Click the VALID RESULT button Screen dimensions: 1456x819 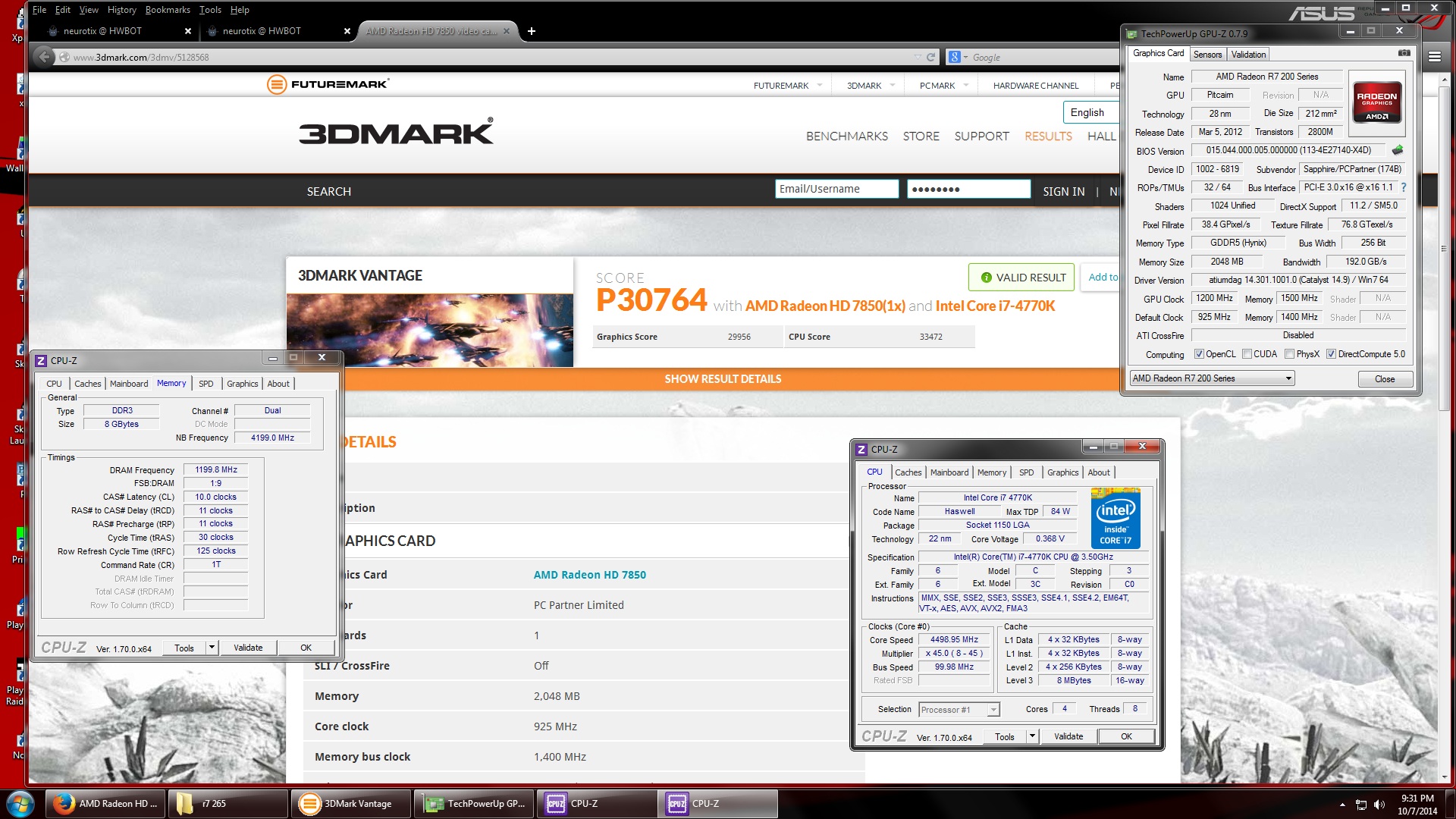coord(1022,278)
